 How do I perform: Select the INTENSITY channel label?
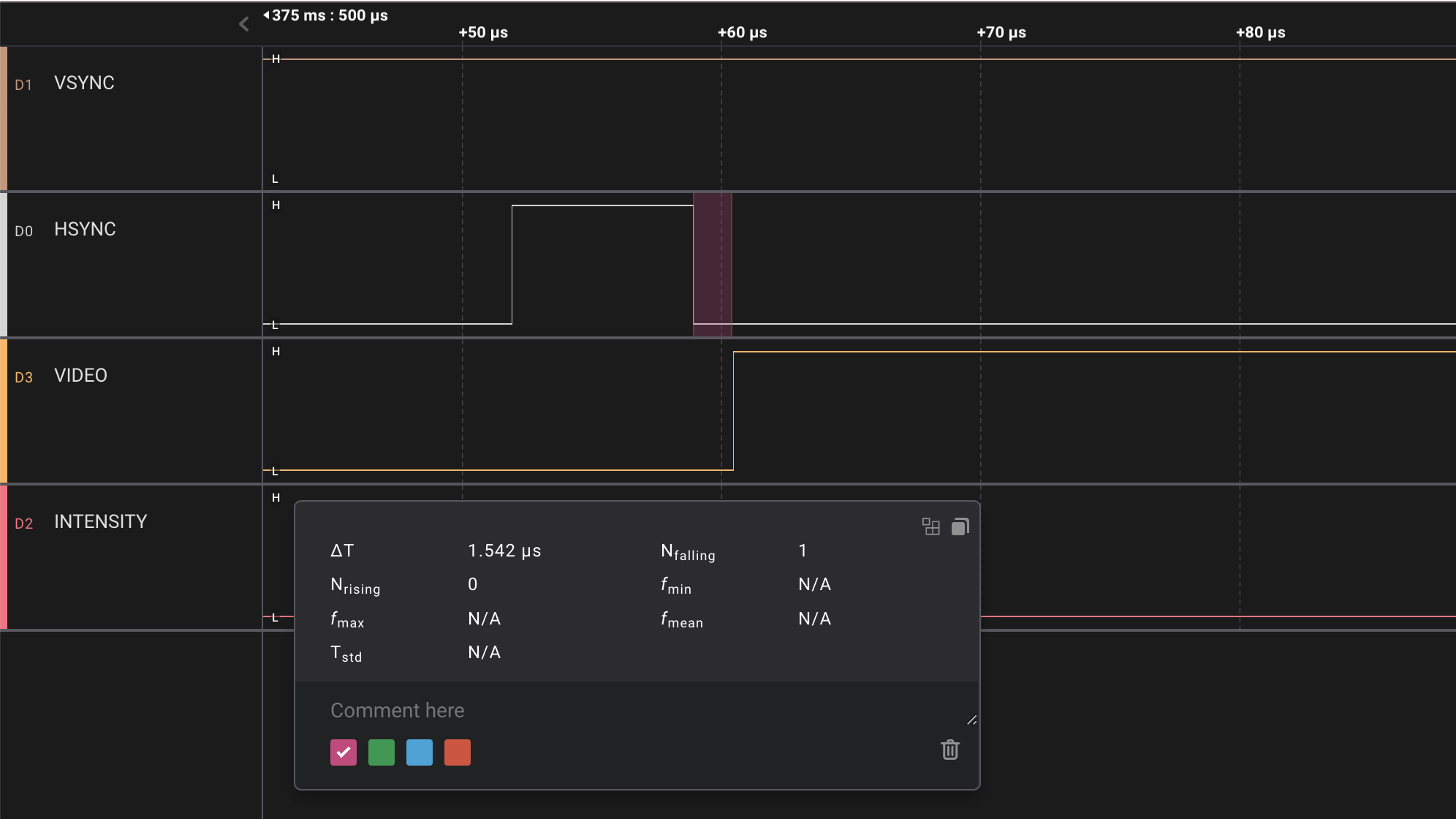(x=101, y=521)
